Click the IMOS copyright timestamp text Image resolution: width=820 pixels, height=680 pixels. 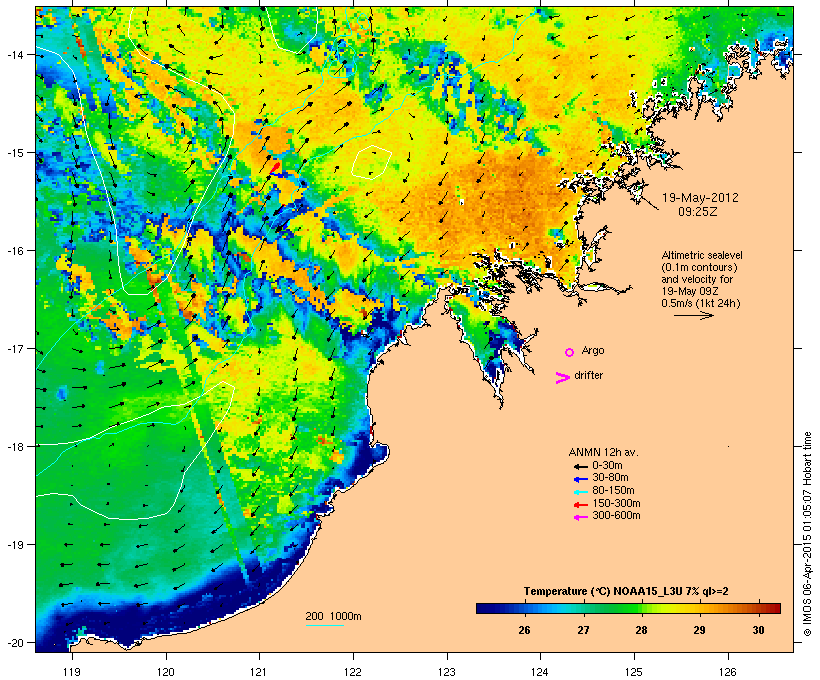[x=807, y=534]
